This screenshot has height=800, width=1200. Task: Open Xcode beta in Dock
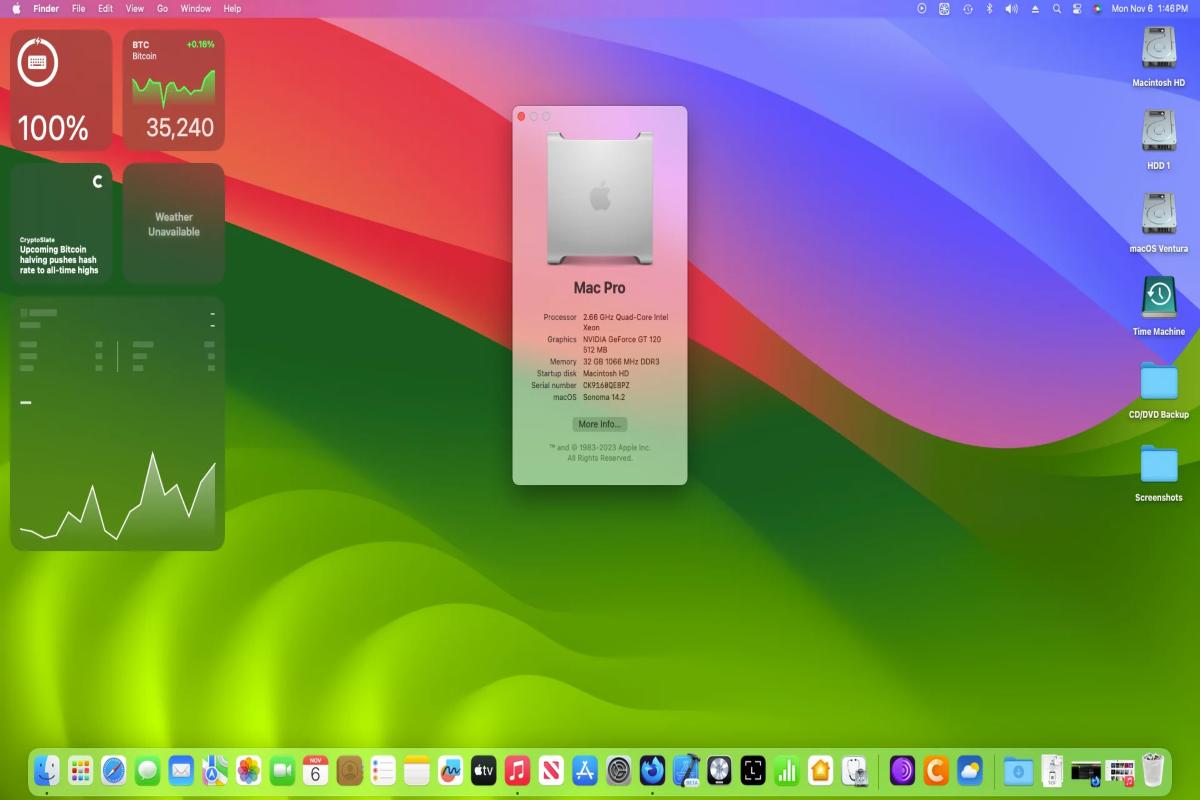pyautogui.click(x=686, y=771)
